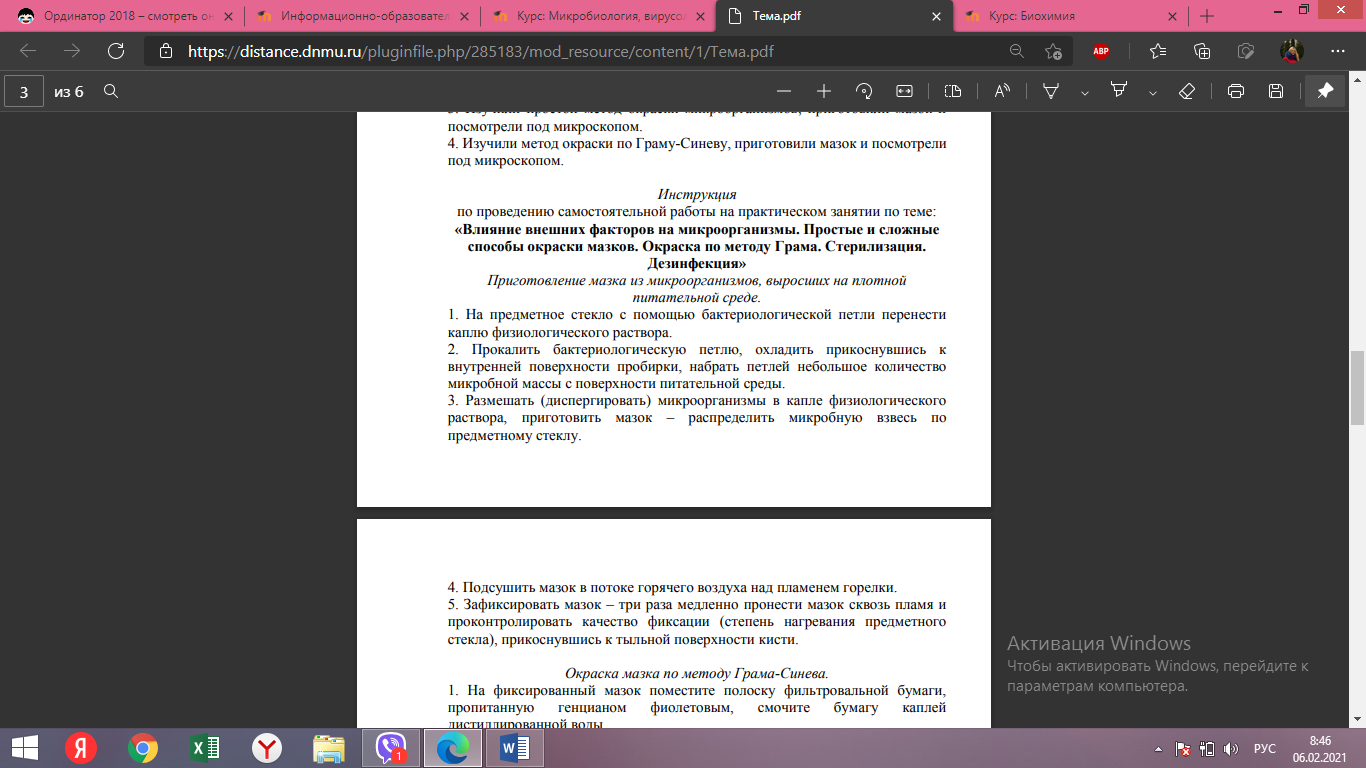This screenshot has width=1366, height=768.
Task: Rotate the PDF page
Action: pyautogui.click(x=864, y=91)
